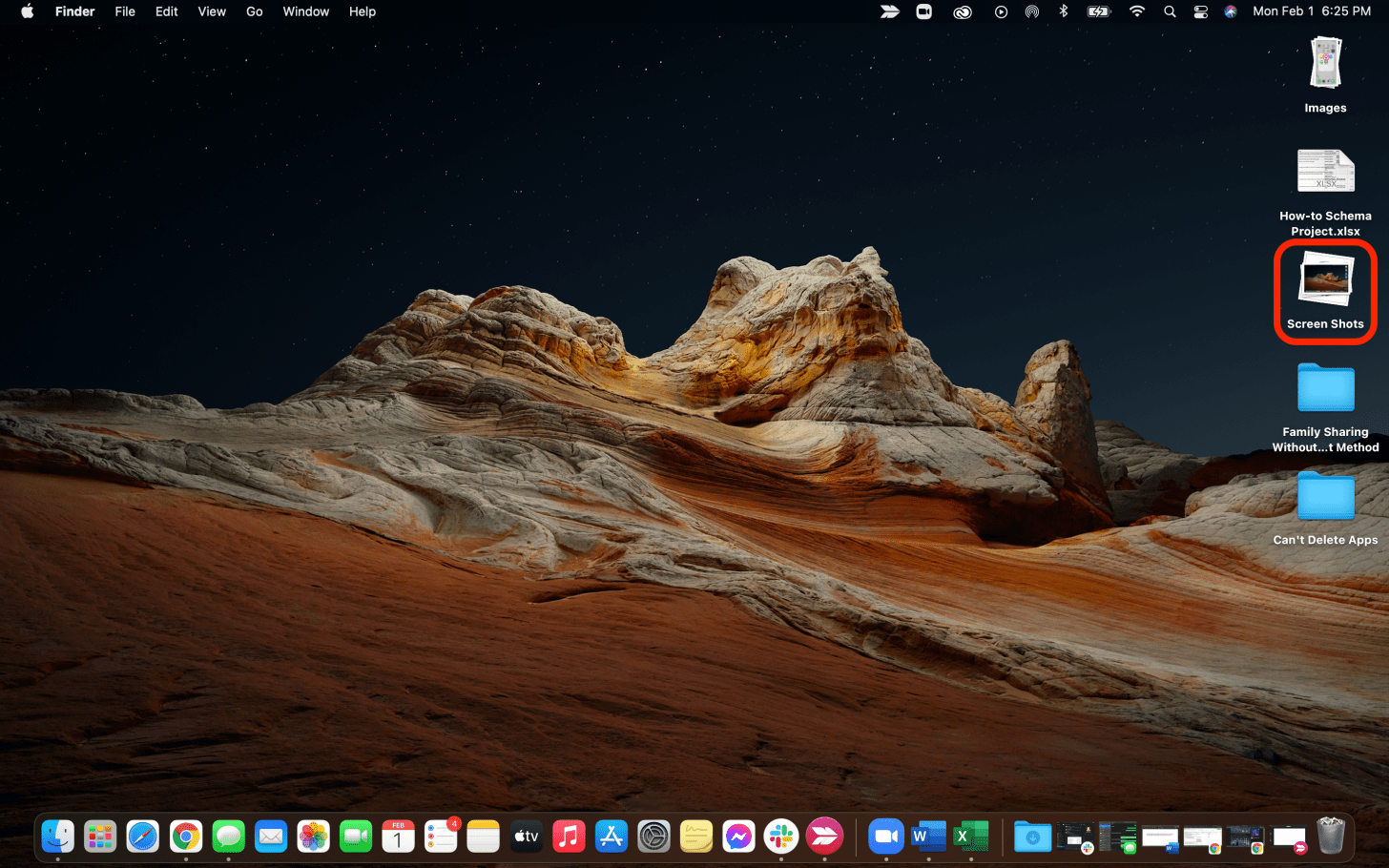Open the Downloads folder in Dock
This screenshot has height=868, width=1389.
(x=1032, y=837)
